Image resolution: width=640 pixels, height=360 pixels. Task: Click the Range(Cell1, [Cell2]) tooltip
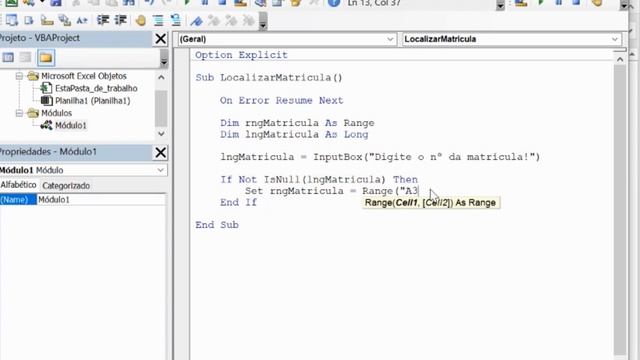point(431,202)
